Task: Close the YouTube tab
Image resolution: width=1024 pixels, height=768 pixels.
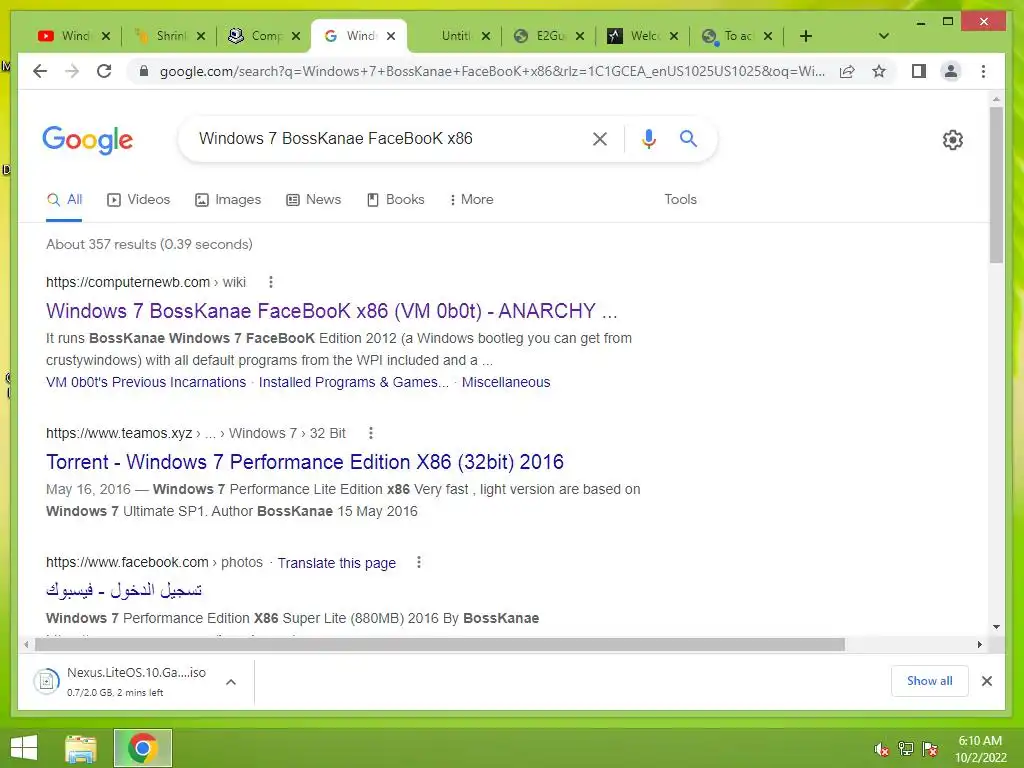Action: pos(106,36)
